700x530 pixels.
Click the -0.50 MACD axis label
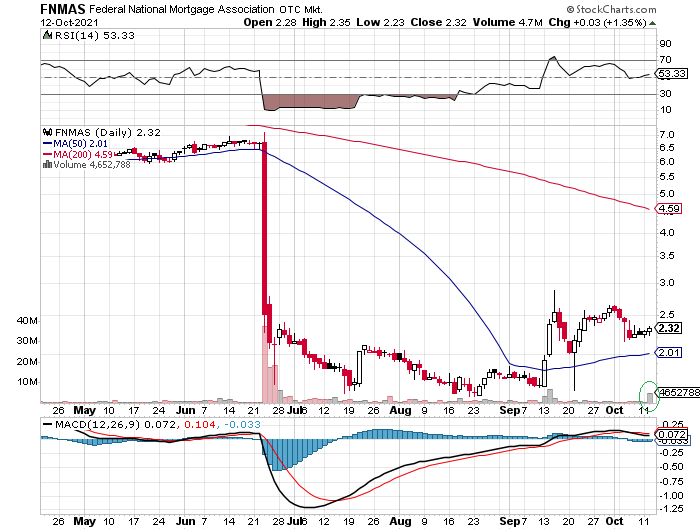pyautogui.click(x=671, y=467)
